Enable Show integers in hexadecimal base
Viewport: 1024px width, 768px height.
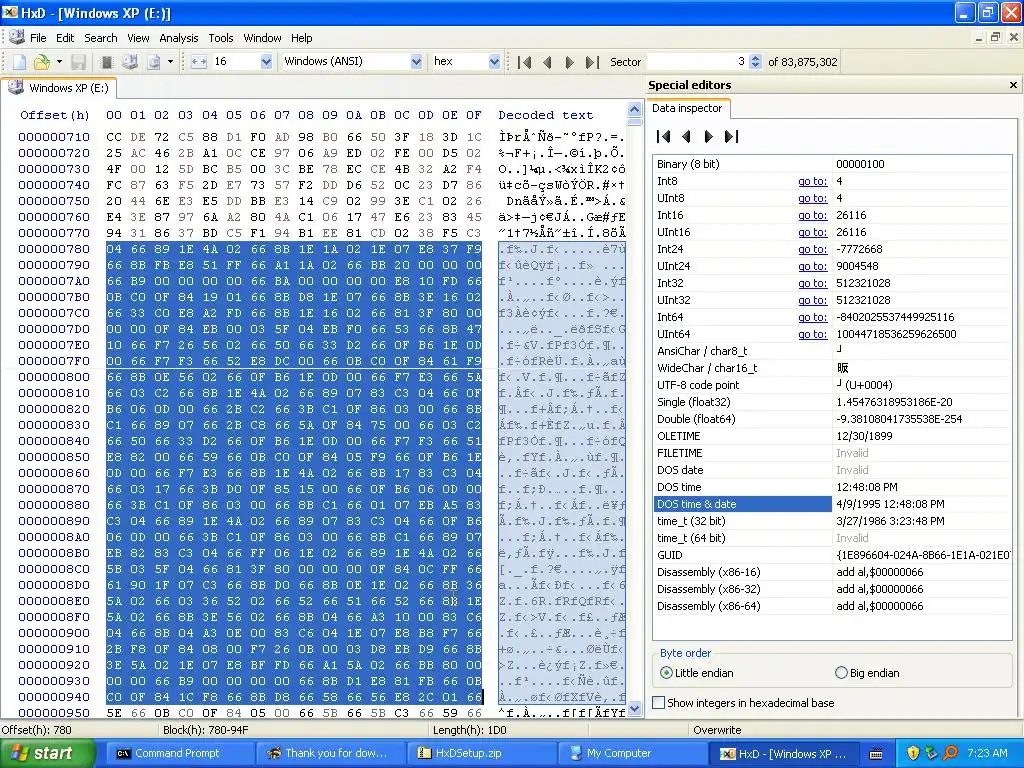(x=744, y=703)
